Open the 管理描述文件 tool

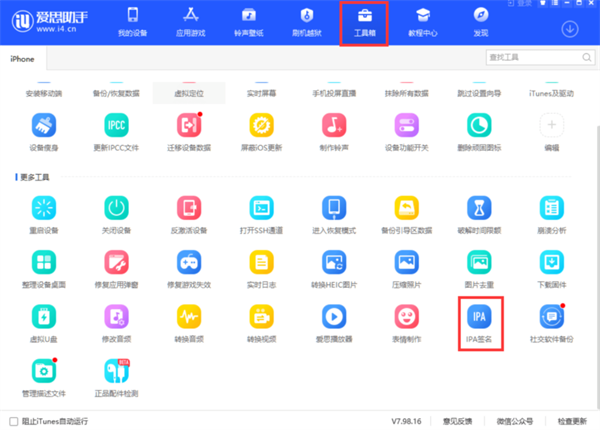(x=44, y=371)
